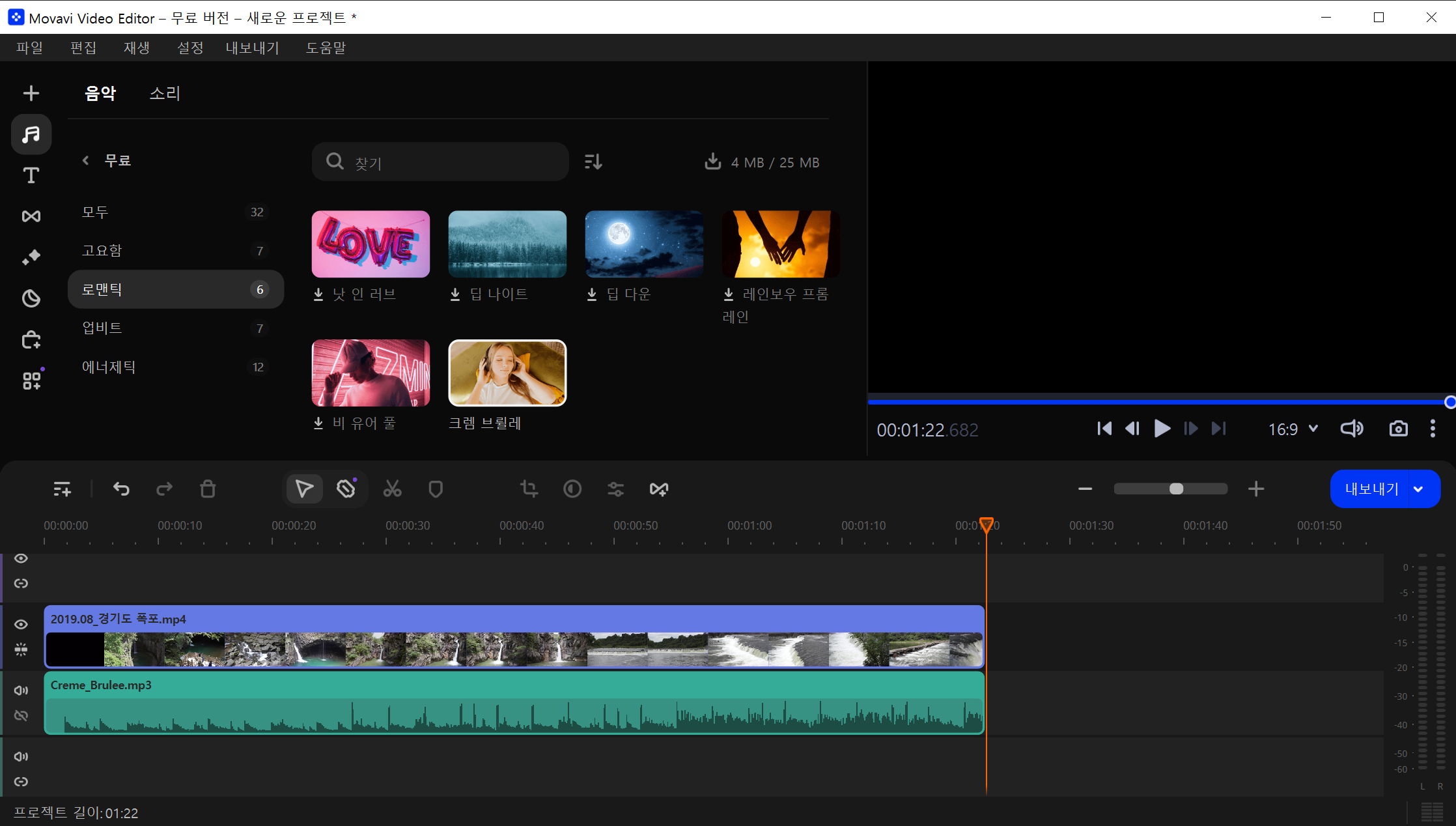
Task: Select the 에너제틱 music category
Action: (109, 367)
